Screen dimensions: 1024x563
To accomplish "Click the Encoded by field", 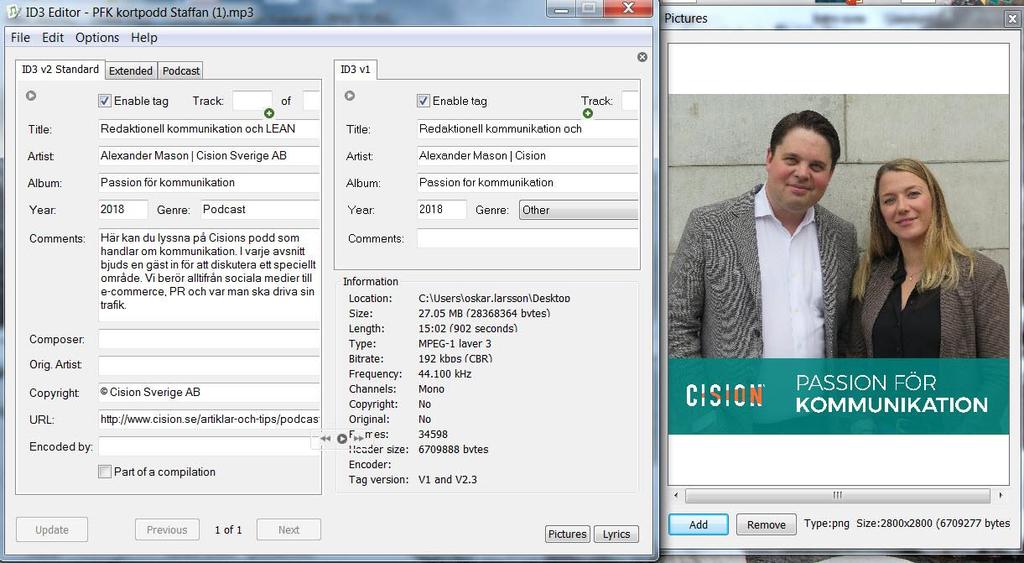I will 209,447.
